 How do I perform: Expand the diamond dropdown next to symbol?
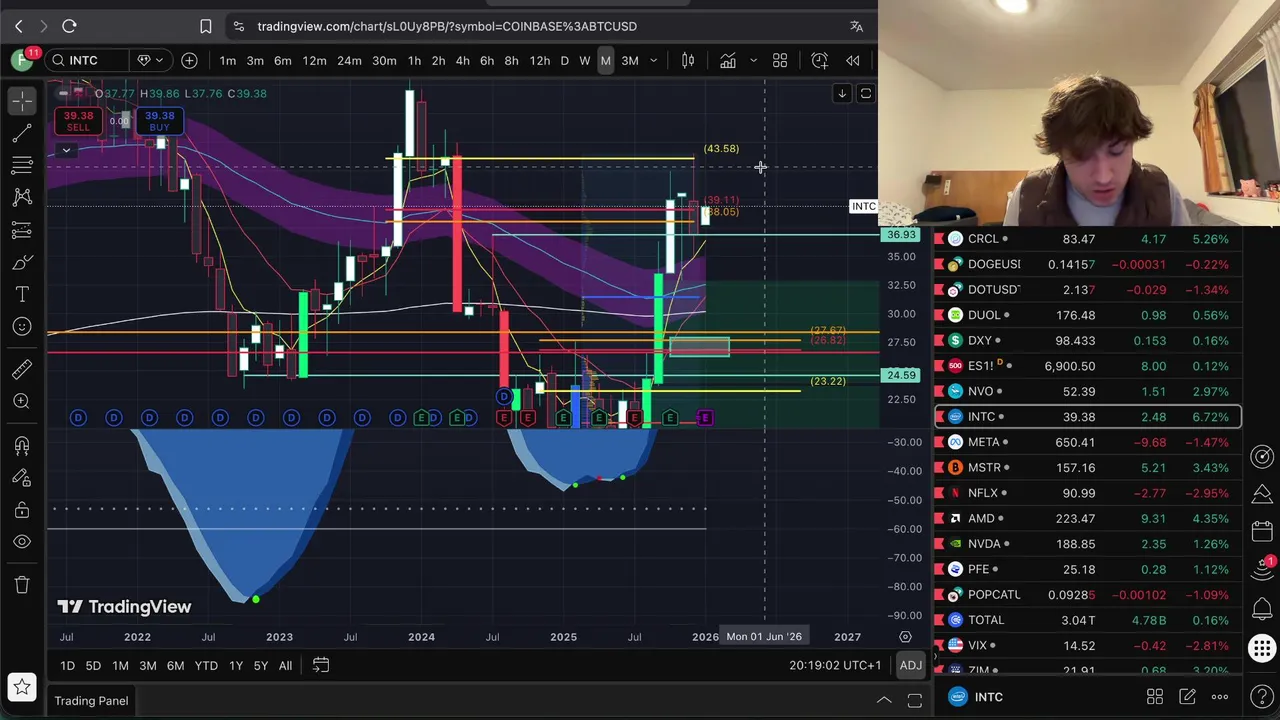150,61
